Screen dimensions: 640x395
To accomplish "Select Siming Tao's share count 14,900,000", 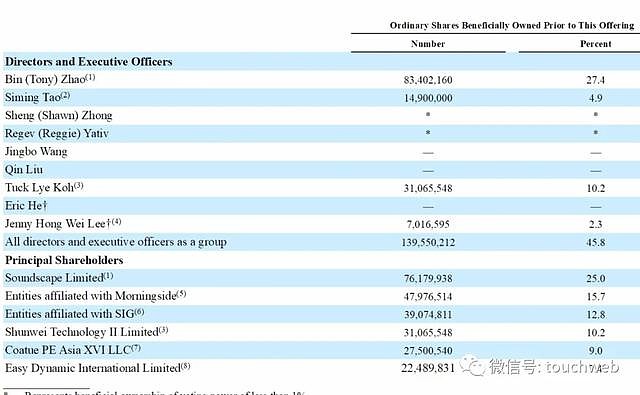I will [x=428, y=98].
